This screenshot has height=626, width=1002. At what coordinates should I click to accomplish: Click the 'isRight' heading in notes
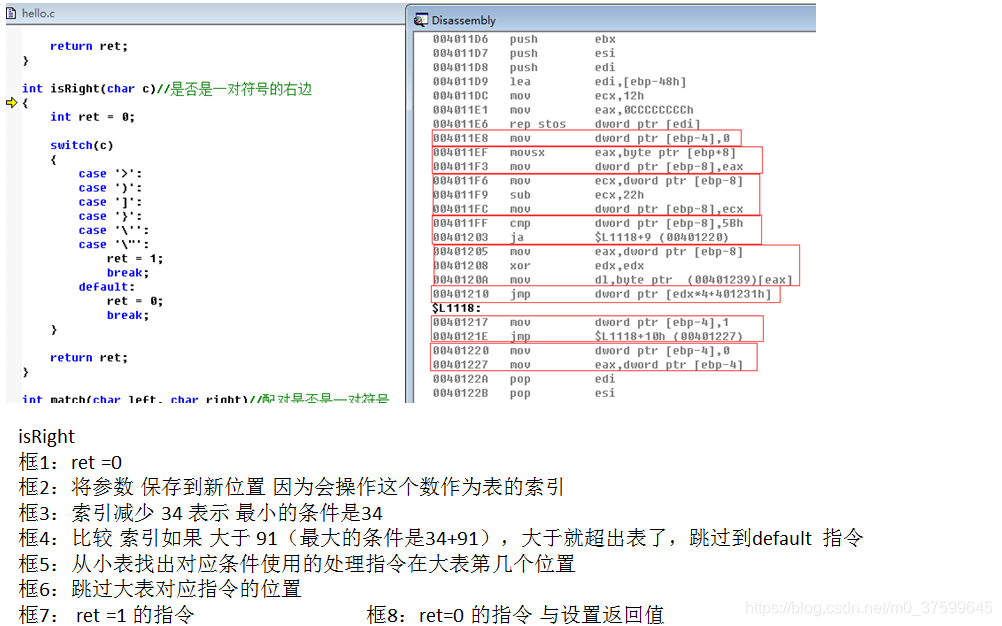pos(46,437)
